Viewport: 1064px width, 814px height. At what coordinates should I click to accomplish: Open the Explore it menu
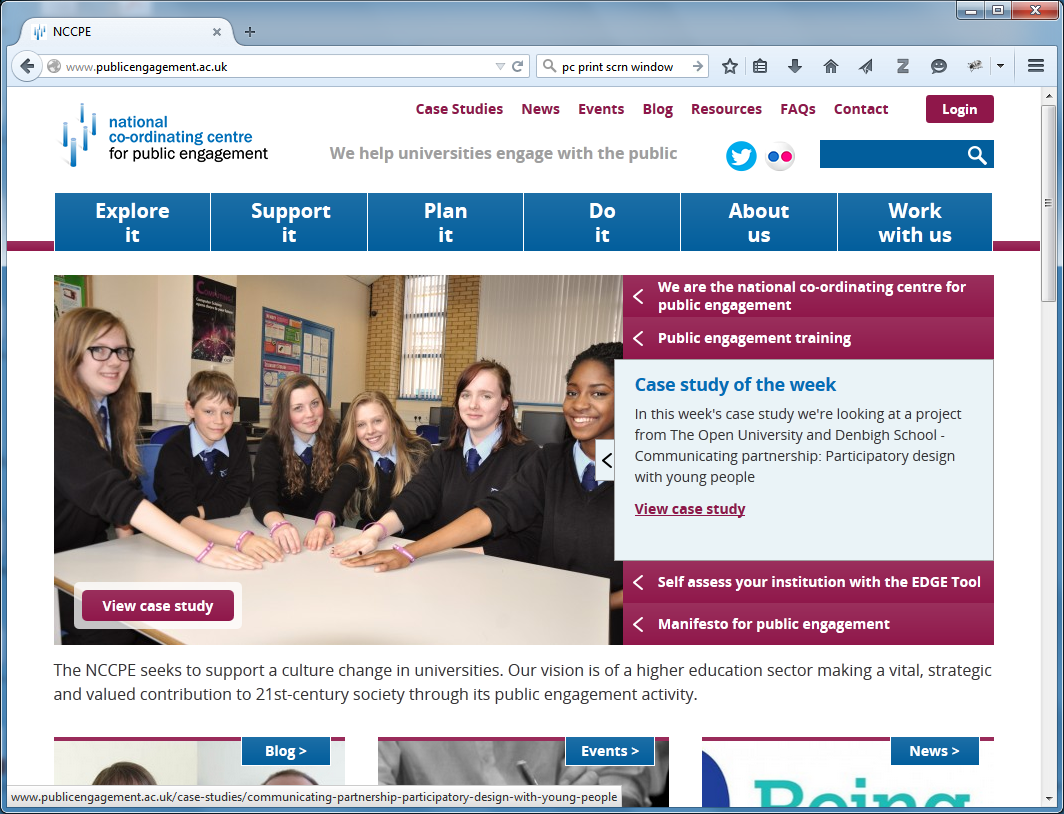coord(132,221)
